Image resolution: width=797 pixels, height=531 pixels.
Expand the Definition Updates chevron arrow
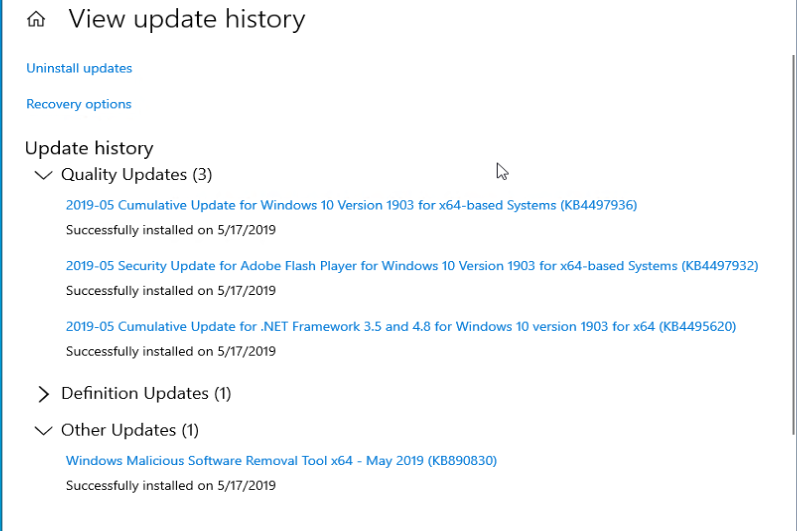tap(44, 394)
